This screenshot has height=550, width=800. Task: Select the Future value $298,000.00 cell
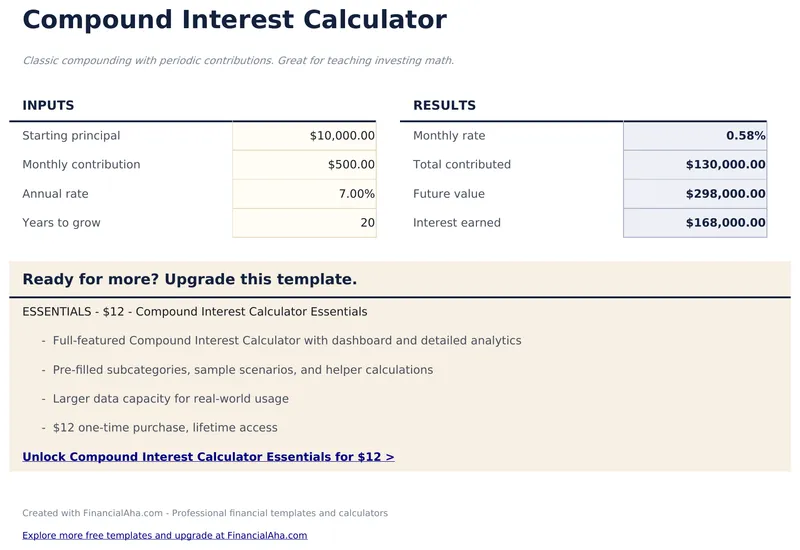tap(695, 194)
